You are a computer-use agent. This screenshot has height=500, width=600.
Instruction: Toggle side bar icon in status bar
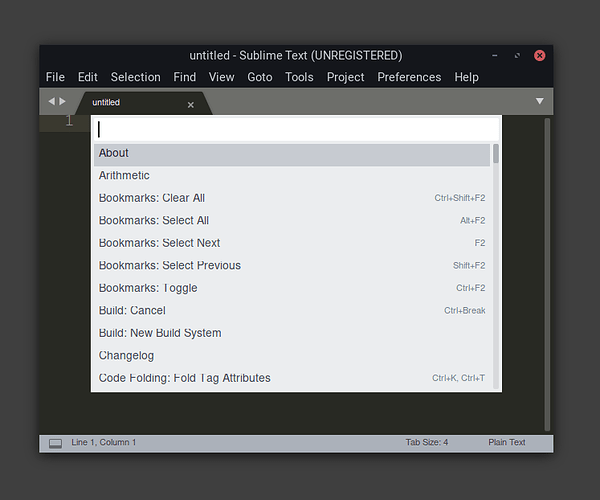click(55, 443)
